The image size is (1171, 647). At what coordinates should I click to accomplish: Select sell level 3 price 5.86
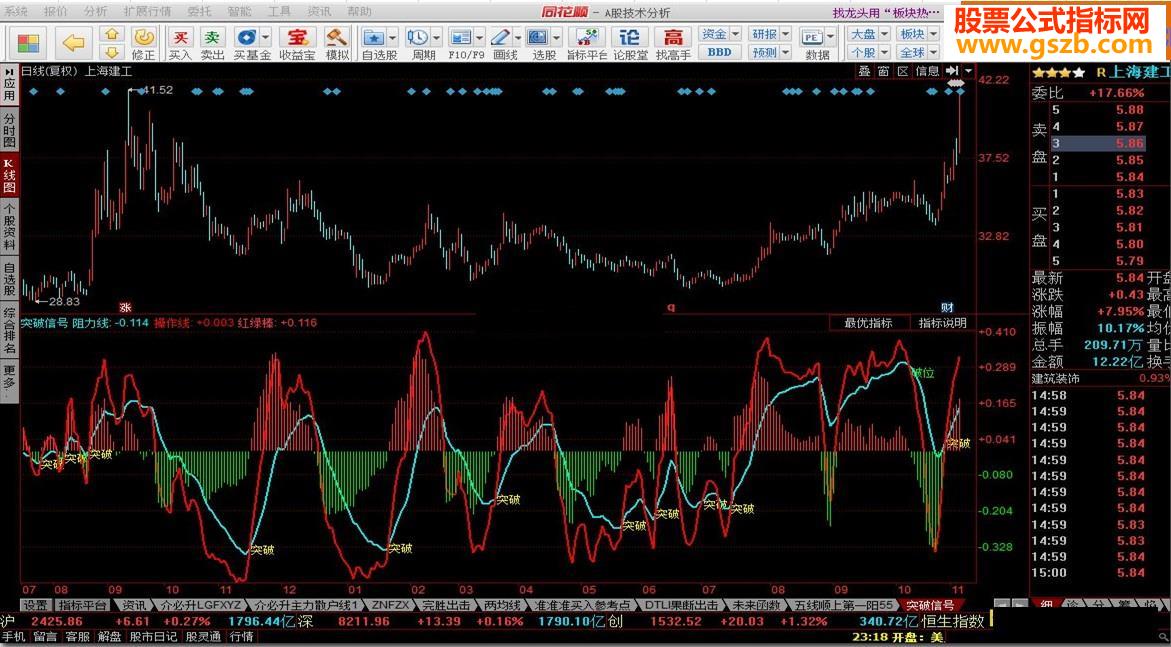coord(1098,143)
